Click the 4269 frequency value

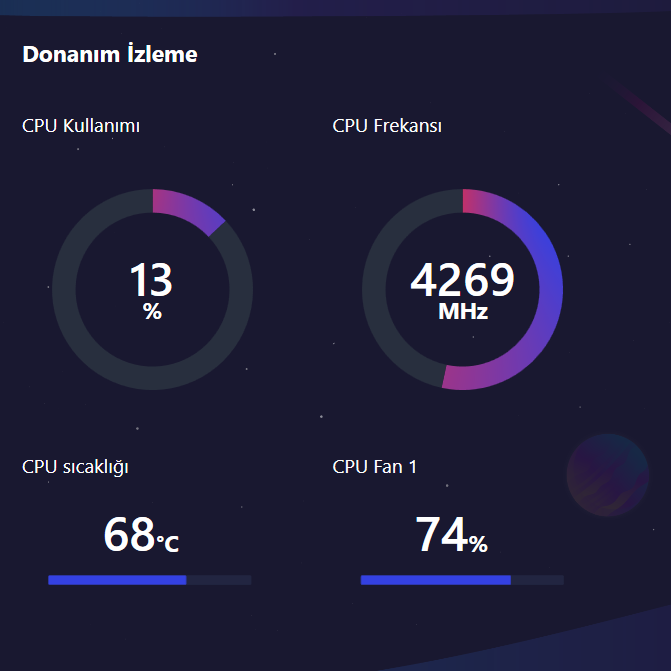pyautogui.click(x=462, y=281)
